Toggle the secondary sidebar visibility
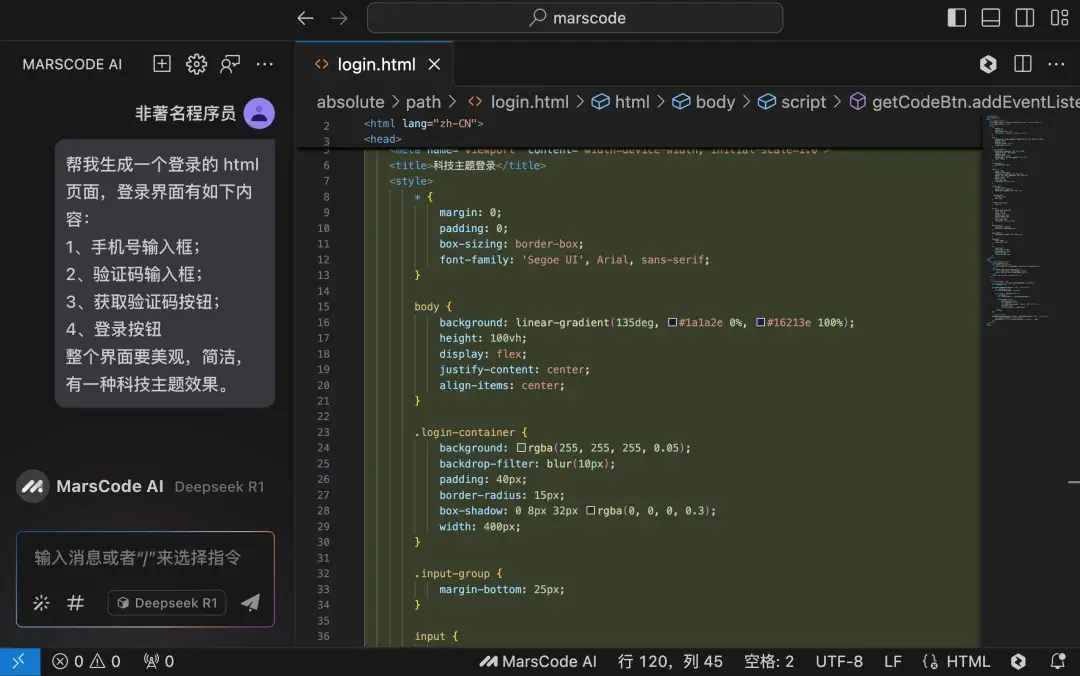The width and height of the screenshot is (1080, 676). tap(1024, 17)
